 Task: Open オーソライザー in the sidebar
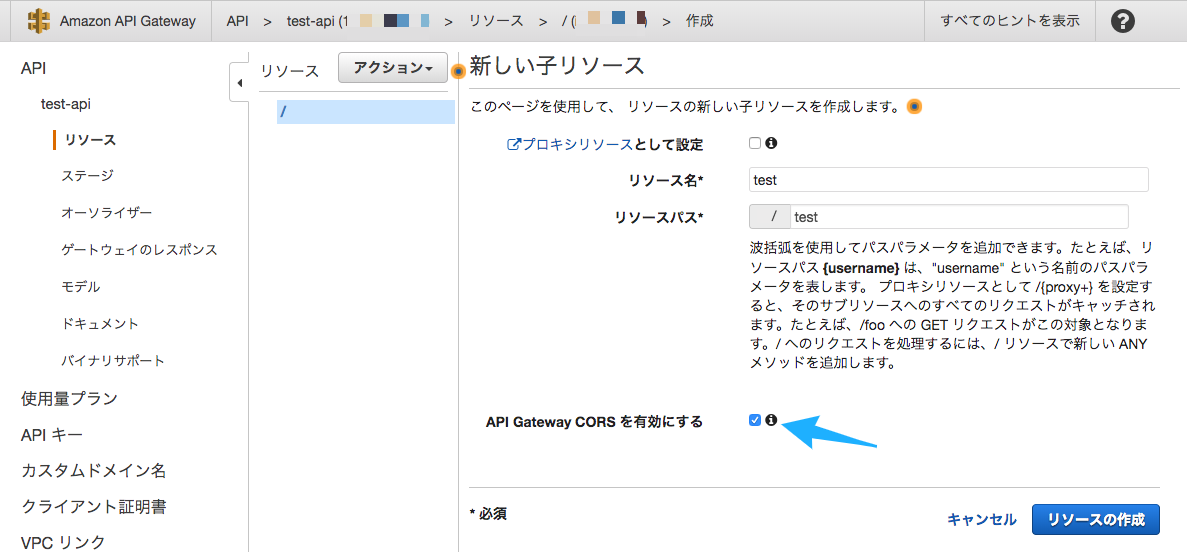(x=106, y=213)
